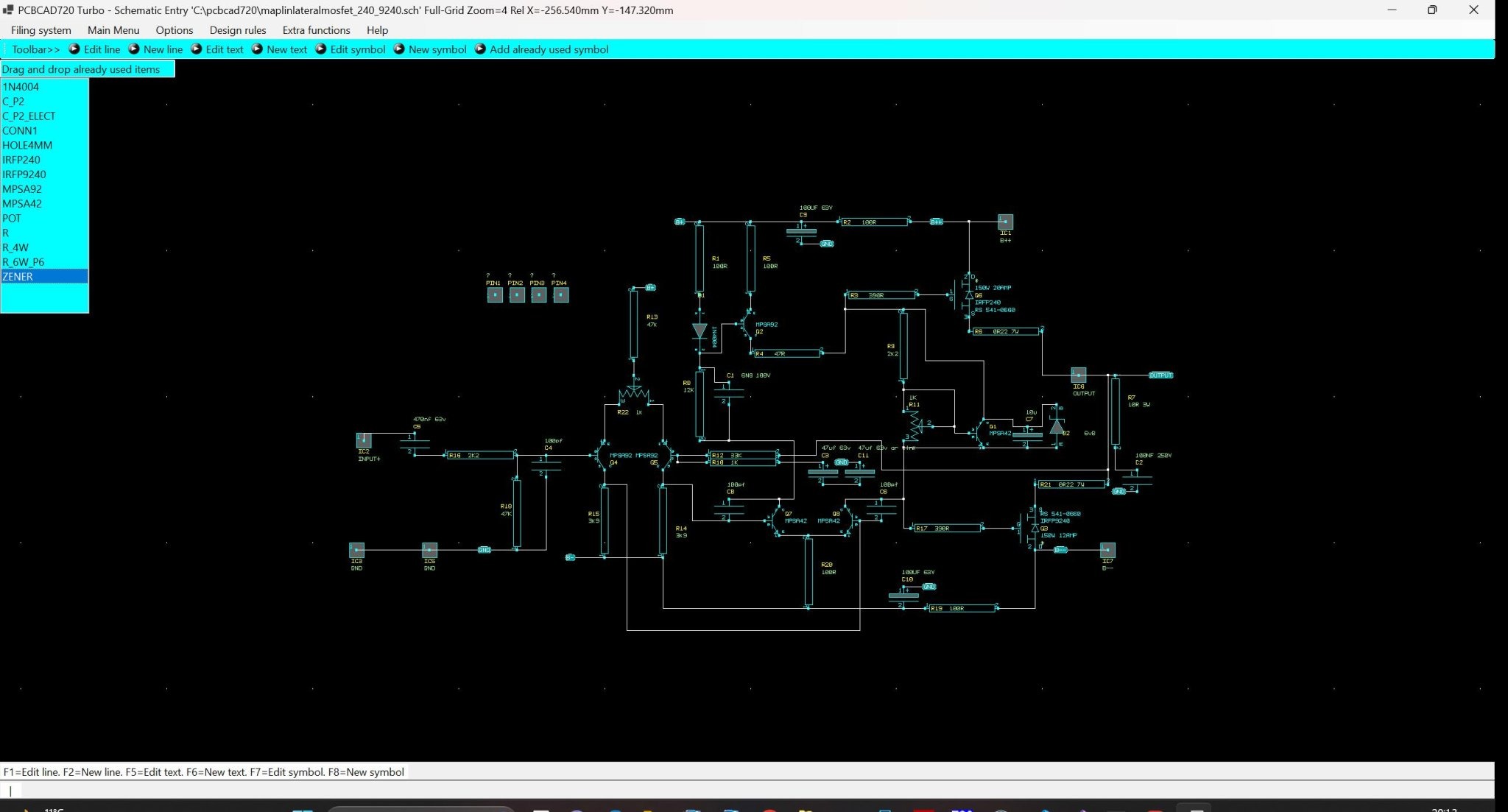Select the New line radio button

pyautogui.click(x=156, y=49)
